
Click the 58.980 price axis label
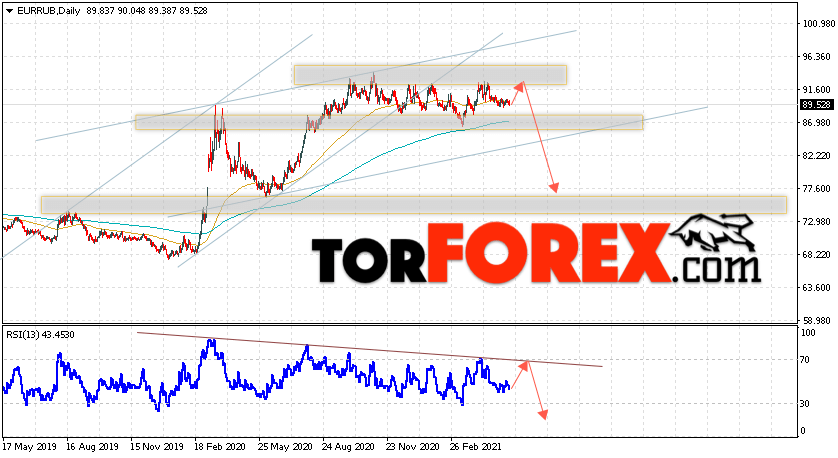tap(817, 321)
